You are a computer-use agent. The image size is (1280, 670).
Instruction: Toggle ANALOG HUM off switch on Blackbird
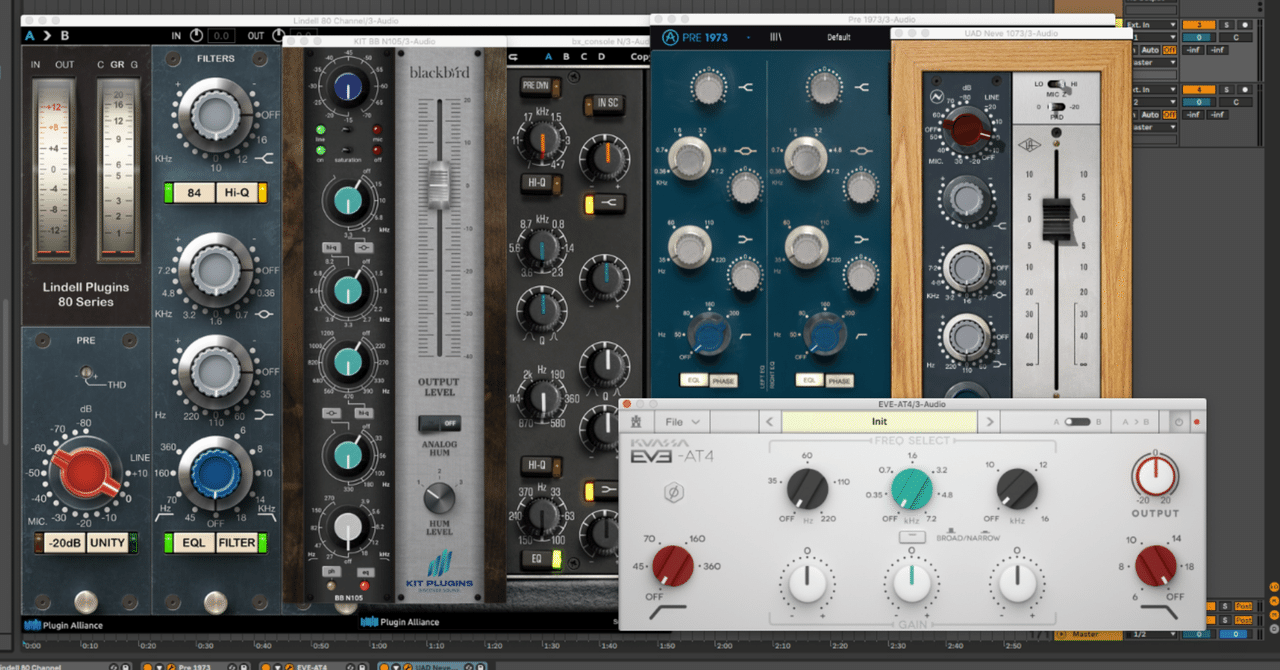coord(439,424)
